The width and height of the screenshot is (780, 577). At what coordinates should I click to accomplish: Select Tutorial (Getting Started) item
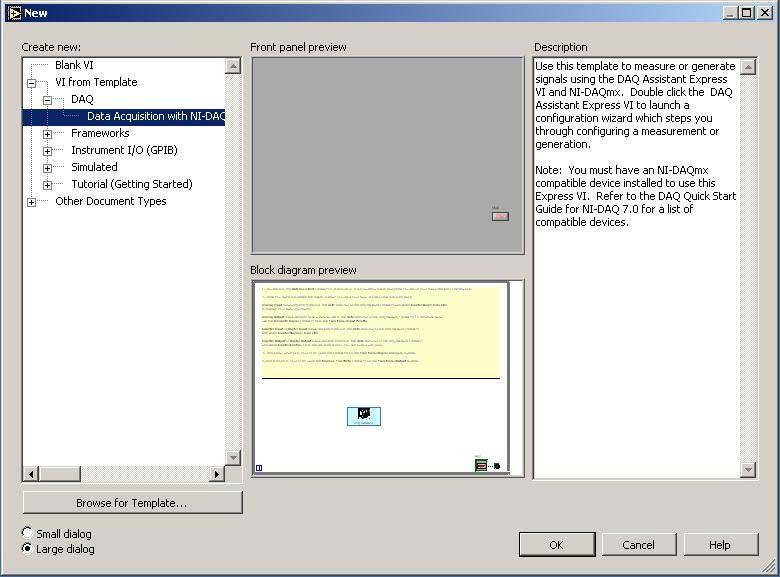[x=132, y=184]
